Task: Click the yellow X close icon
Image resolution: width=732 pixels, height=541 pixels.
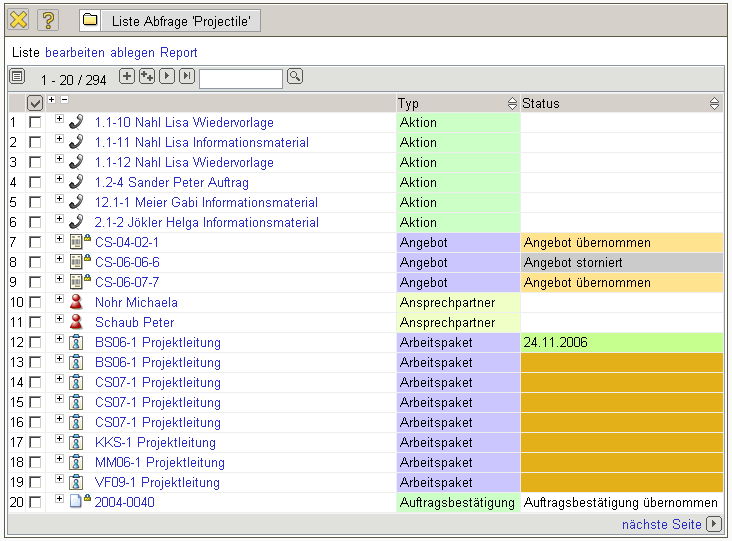Action: click(x=18, y=20)
